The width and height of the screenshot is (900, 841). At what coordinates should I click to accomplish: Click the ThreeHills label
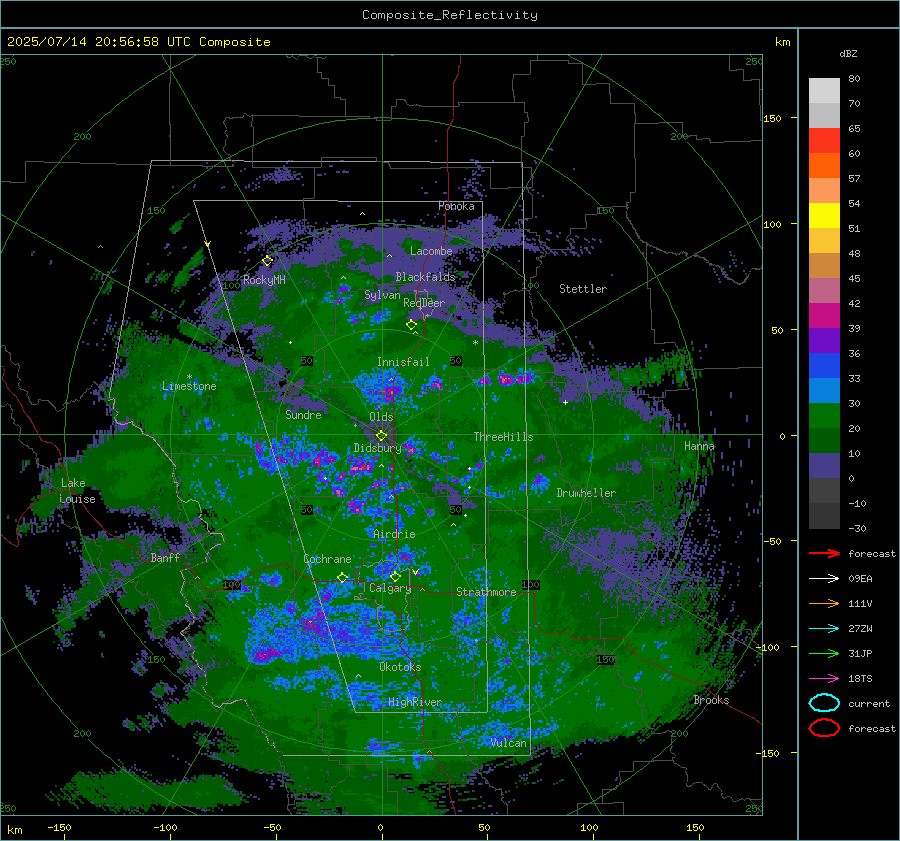tap(503, 437)
